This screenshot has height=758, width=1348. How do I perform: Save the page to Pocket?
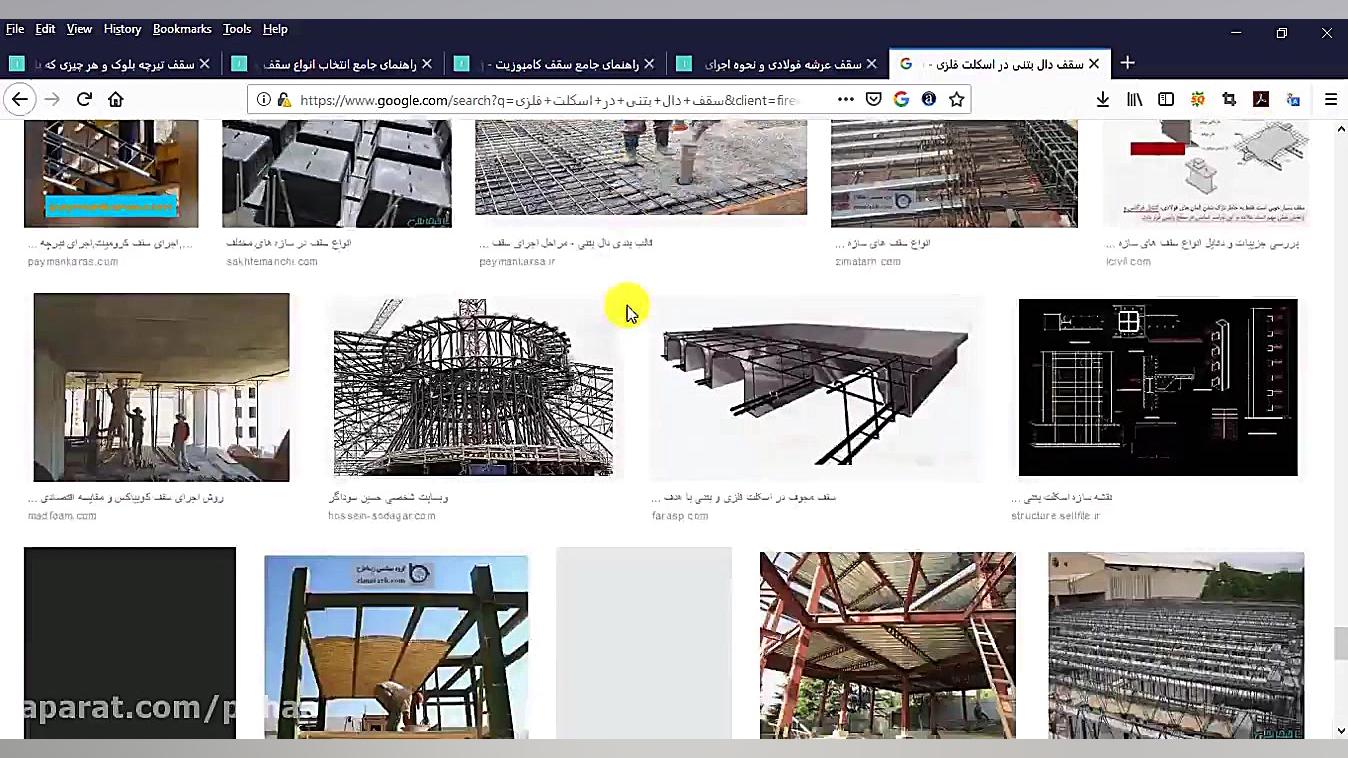874,99
